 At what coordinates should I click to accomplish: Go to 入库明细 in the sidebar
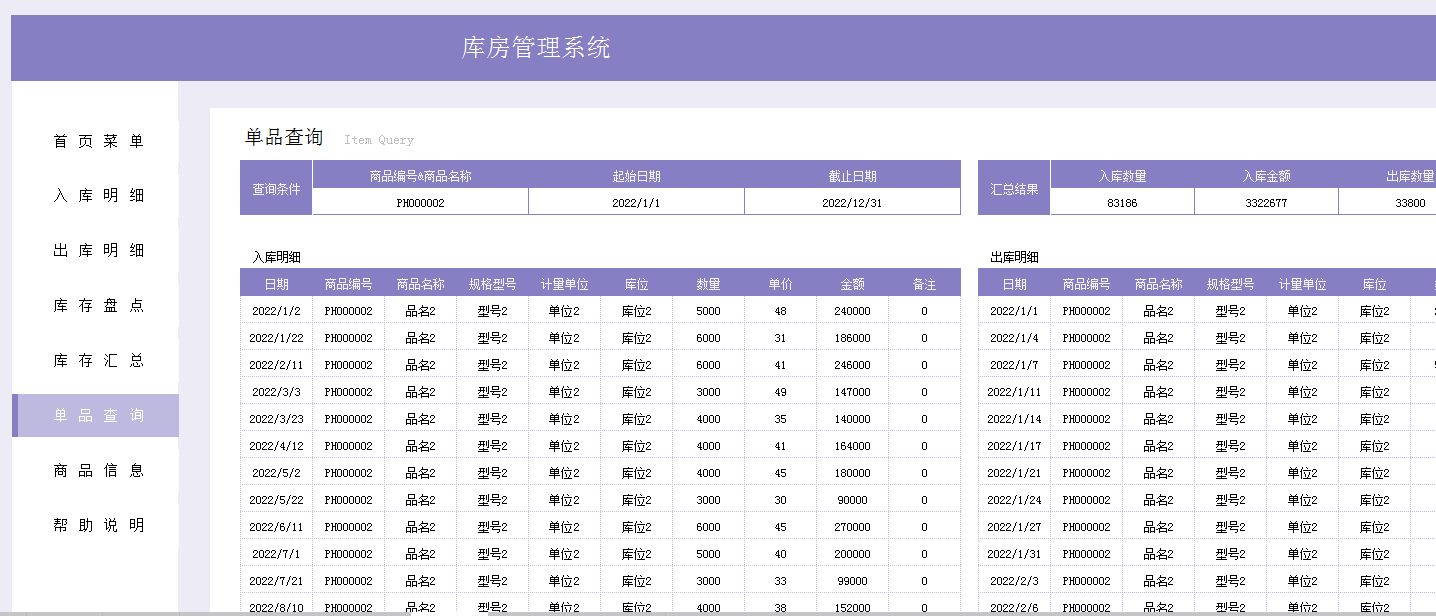[98, 196]
